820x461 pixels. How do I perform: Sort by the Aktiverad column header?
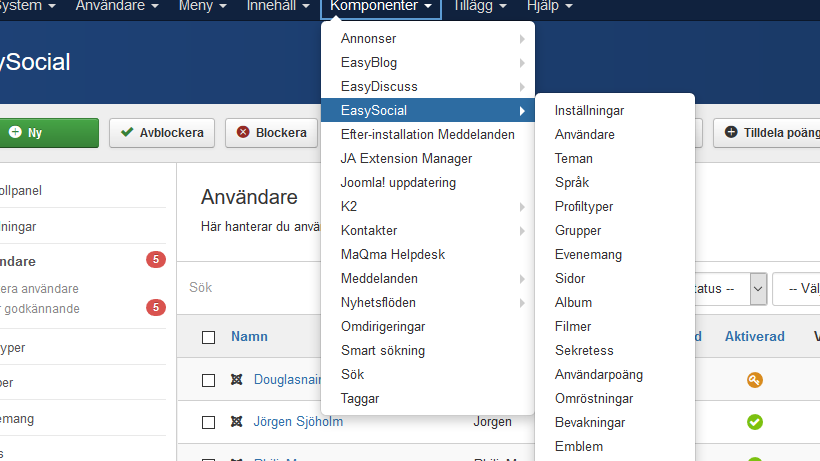754,337
